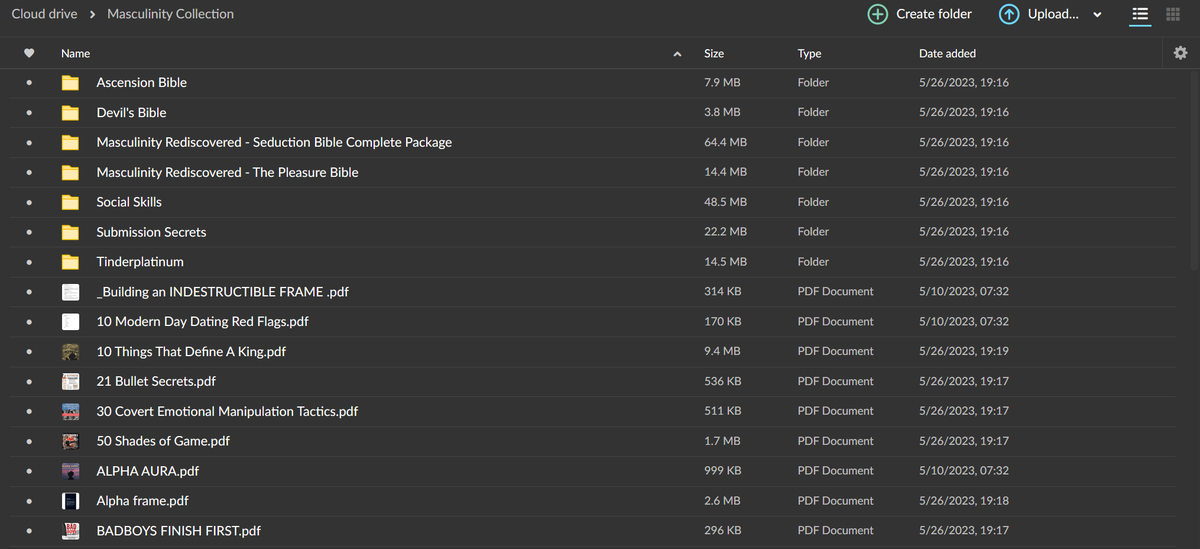Toggle favourite dot for Ascension Bible
1200x549 pixels.
click(29, 83)
